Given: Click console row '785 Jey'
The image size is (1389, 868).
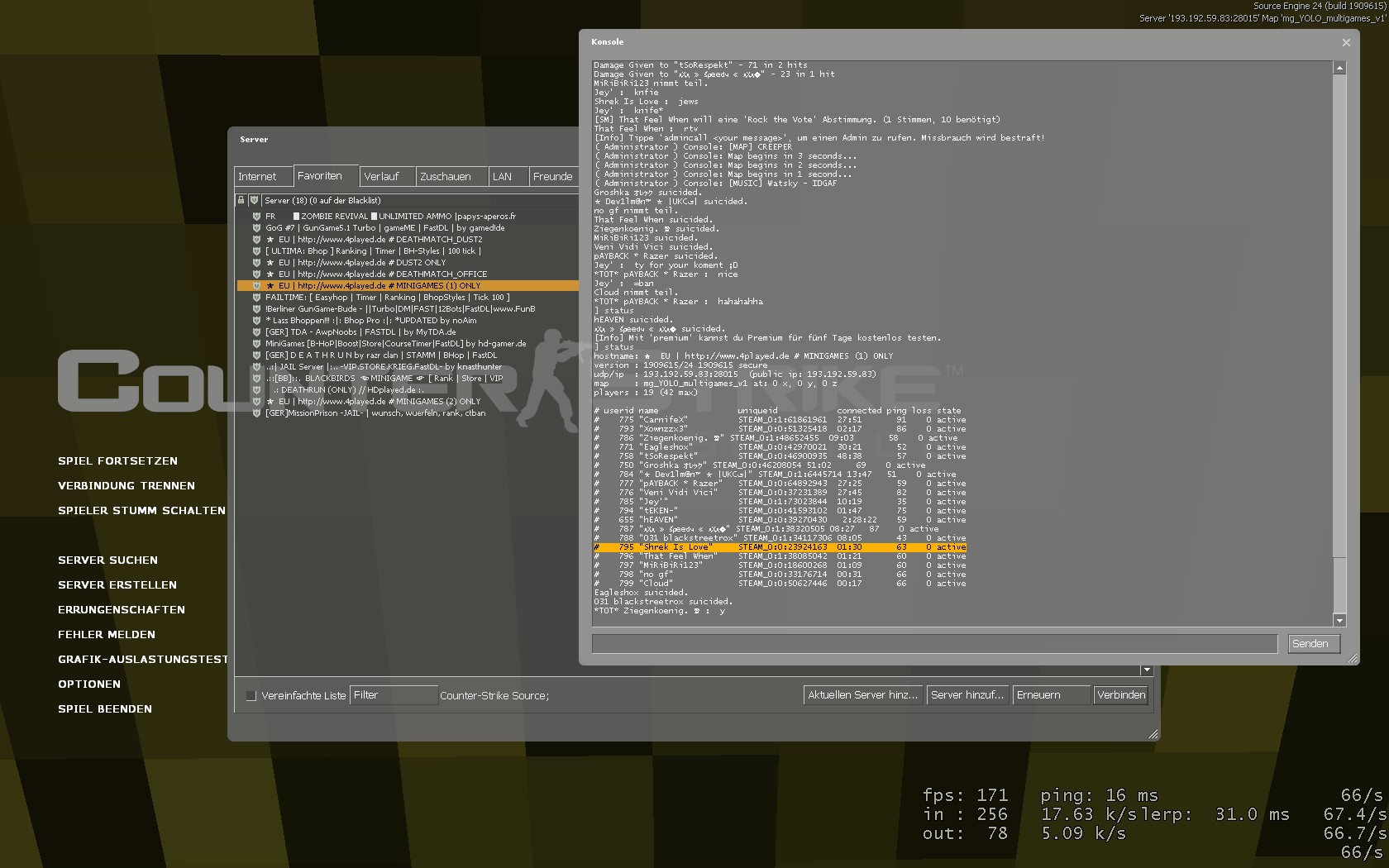Looking at the screenshot, I should (780, 502).
